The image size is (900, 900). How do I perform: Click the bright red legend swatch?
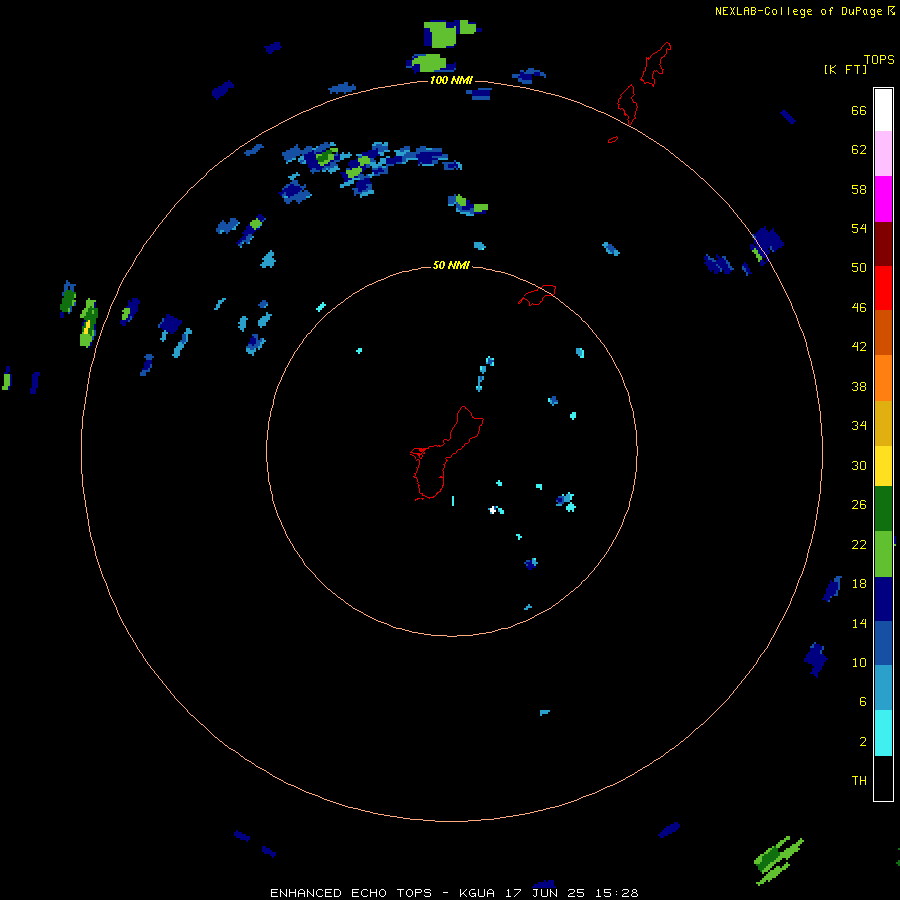coord(883,288)
